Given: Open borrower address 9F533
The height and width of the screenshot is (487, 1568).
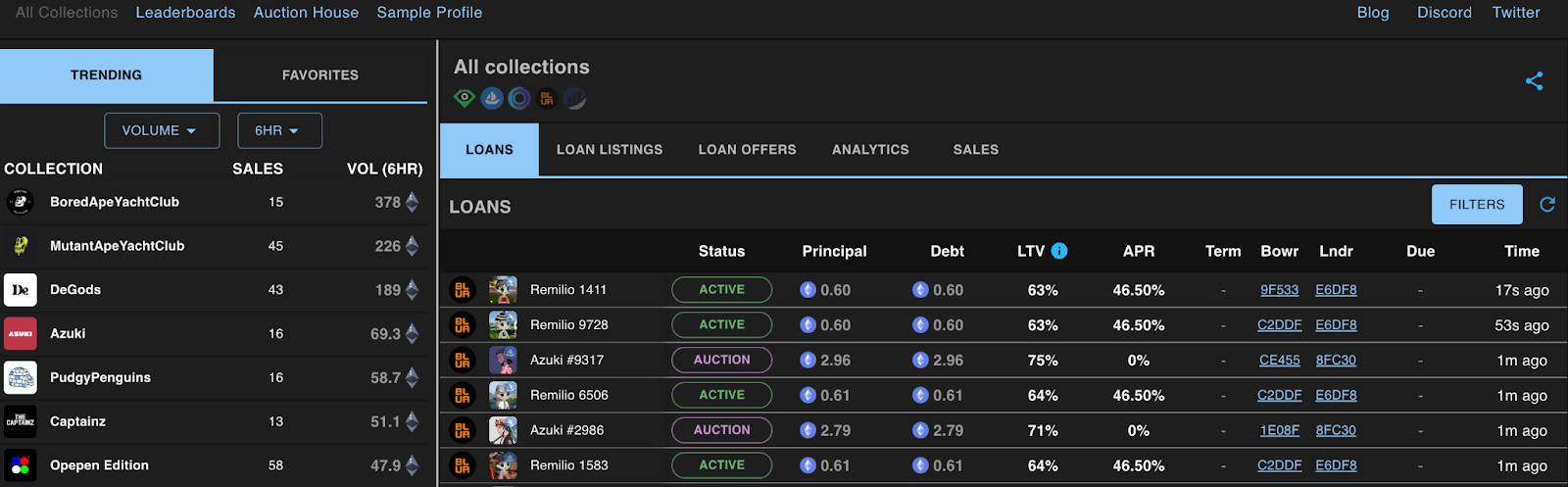Looking at the screenshot, I should (x=1279, y=290).
